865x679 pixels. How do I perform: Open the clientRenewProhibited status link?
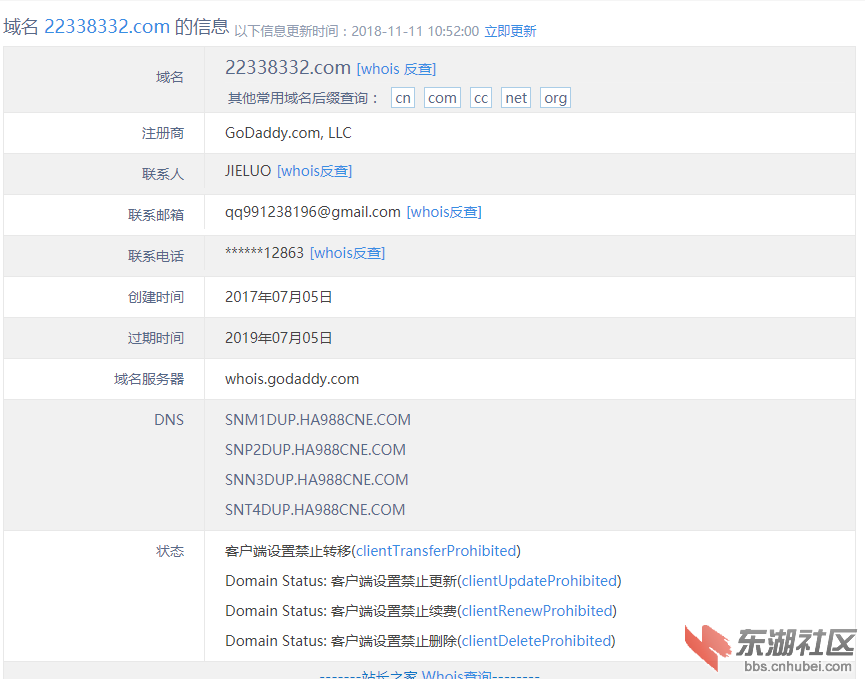[x=537, y=611]
